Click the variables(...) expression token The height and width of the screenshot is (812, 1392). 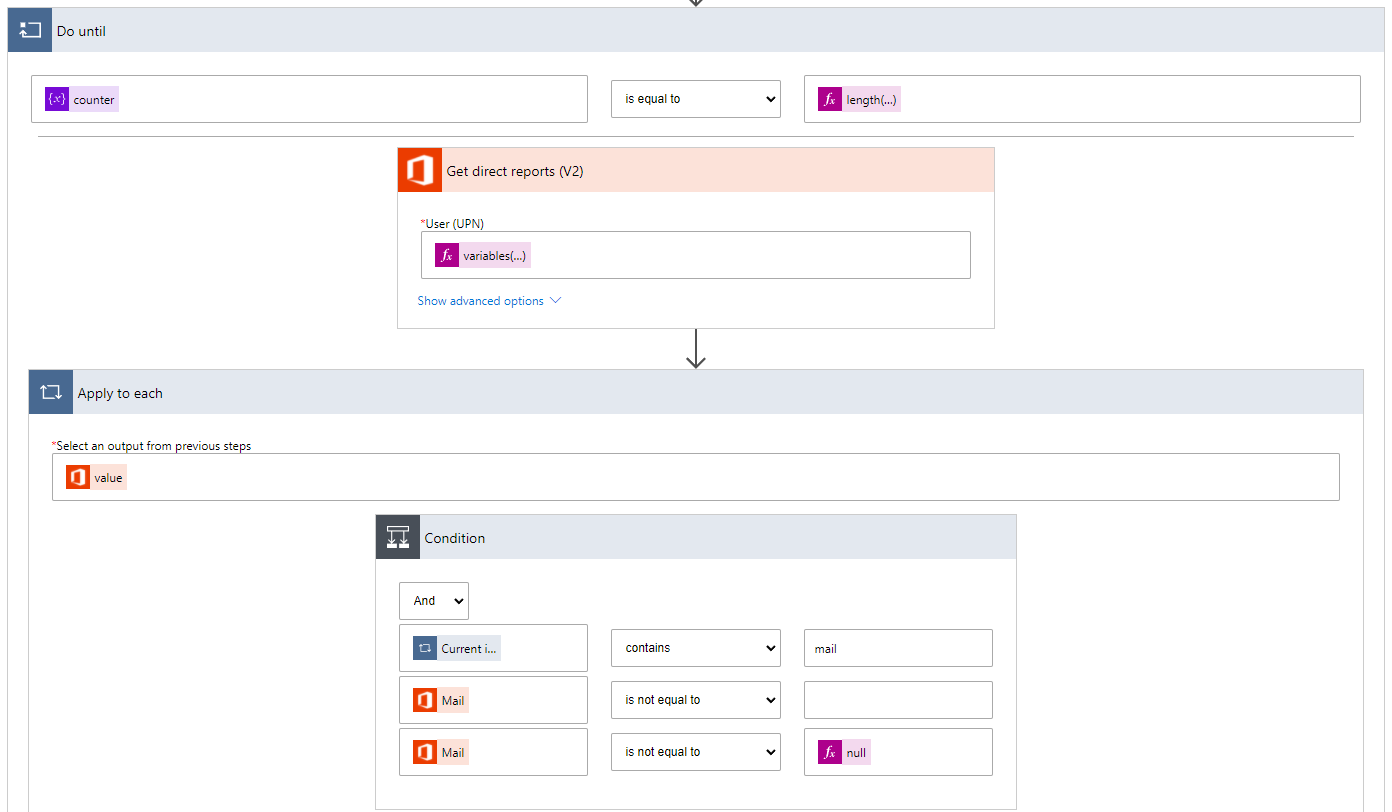[483, 255]
